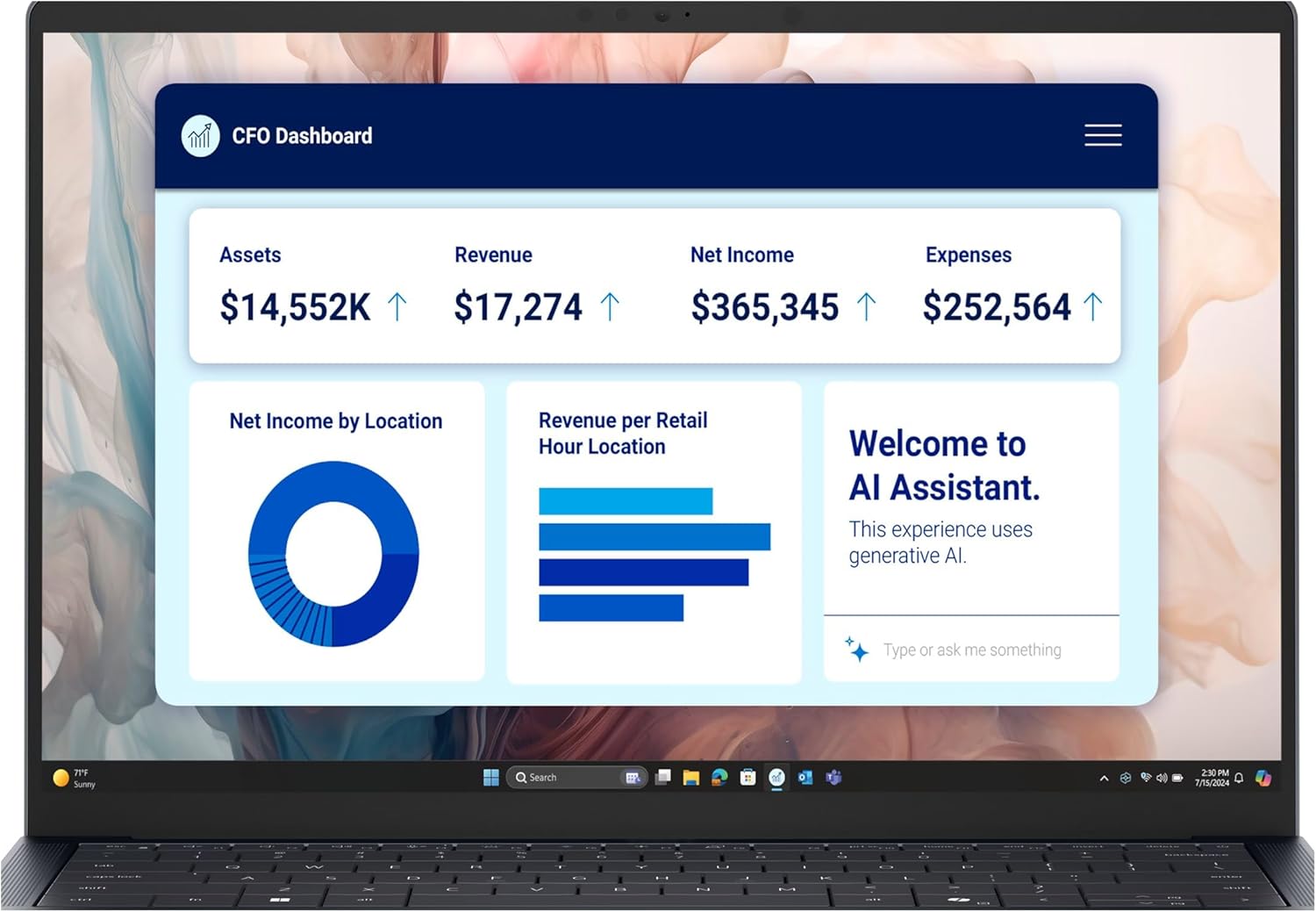Screen dimensions: 1316x912
Task: Open Task View from the taskbar
Action: (663, 778)
